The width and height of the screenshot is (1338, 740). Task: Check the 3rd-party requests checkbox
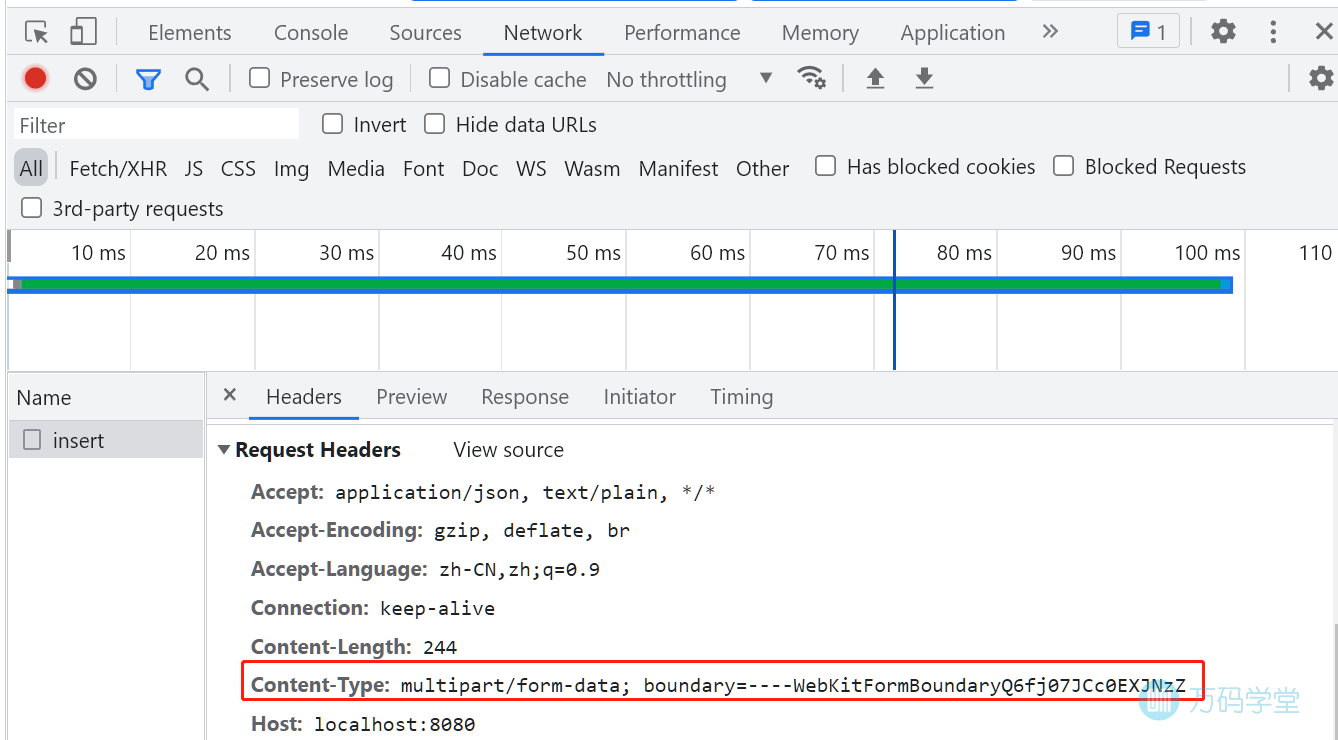(32, 208)
